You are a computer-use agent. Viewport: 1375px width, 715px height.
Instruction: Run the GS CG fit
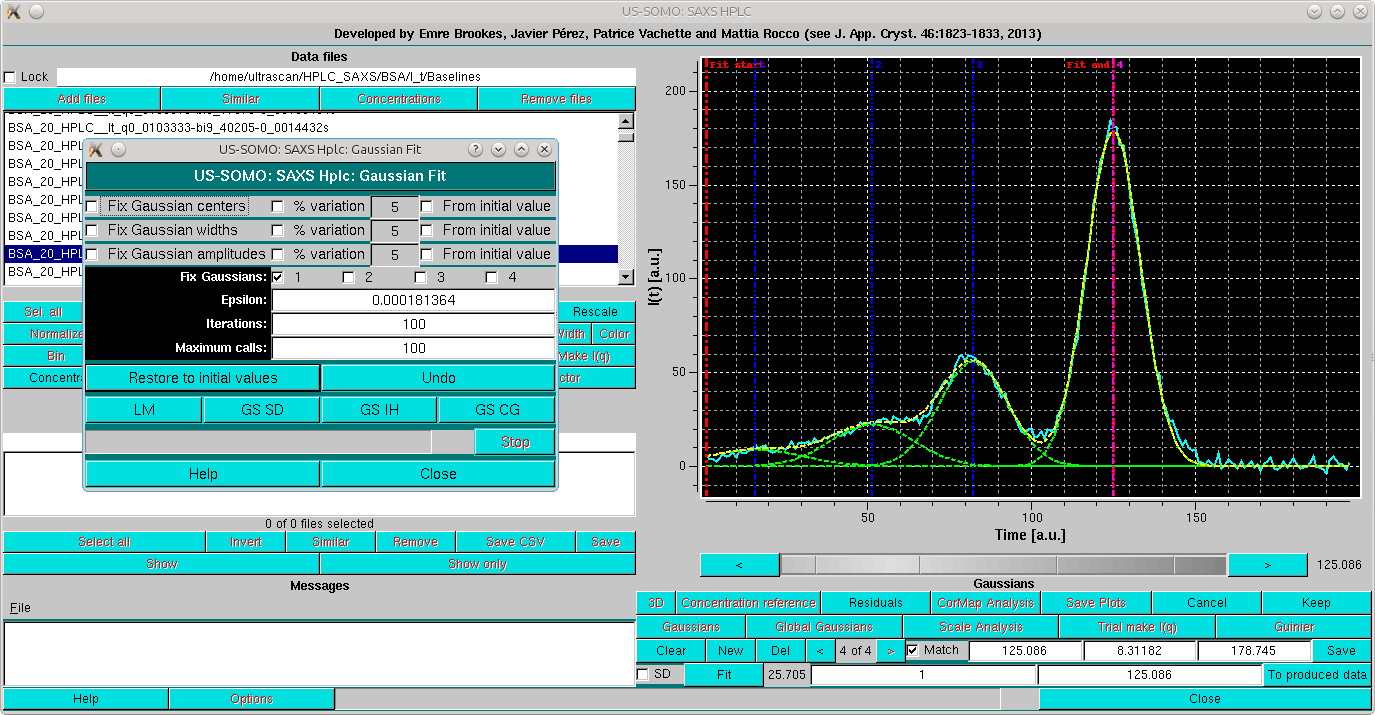point(497,410)
